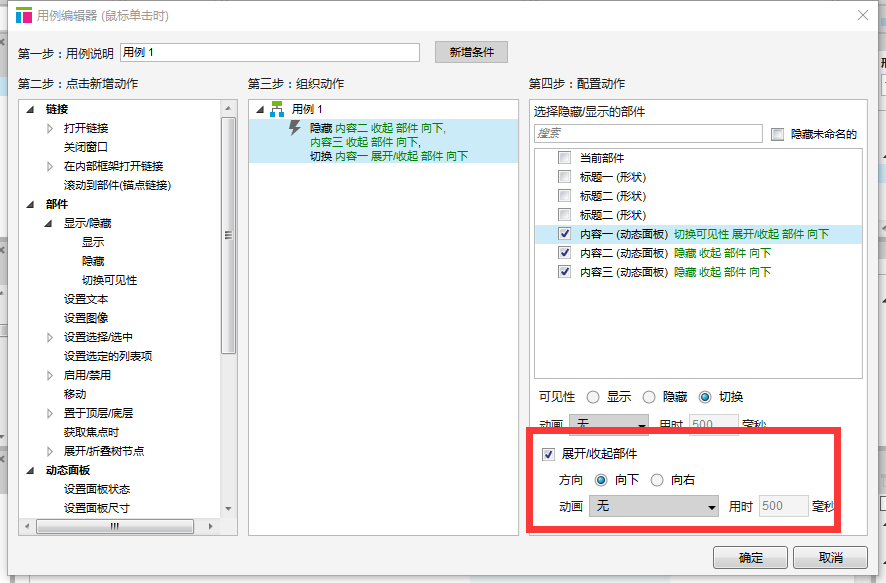This screenshot has width=886, height=583.
Task: Select the 显示 action in tree
Action: coord(93,242)
